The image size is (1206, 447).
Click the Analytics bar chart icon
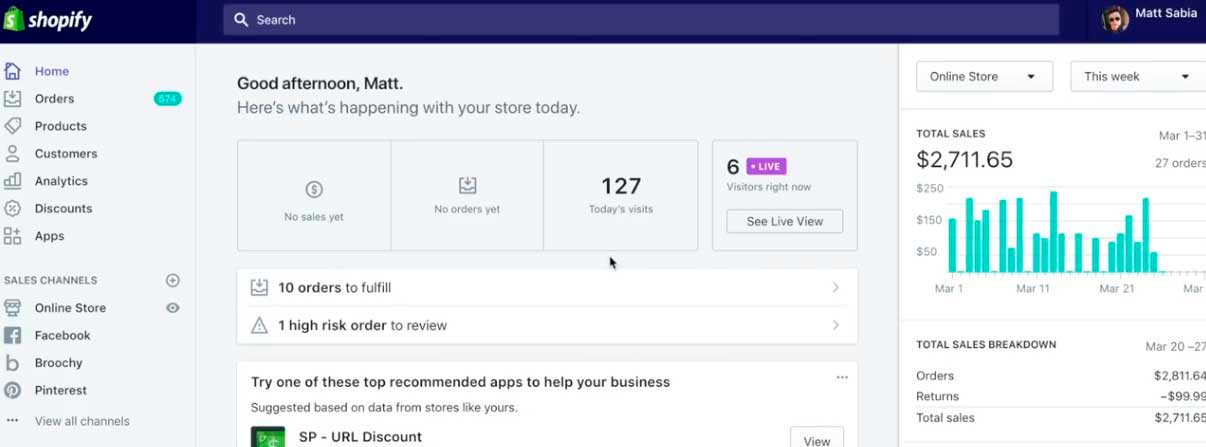(x=12, y=181)
